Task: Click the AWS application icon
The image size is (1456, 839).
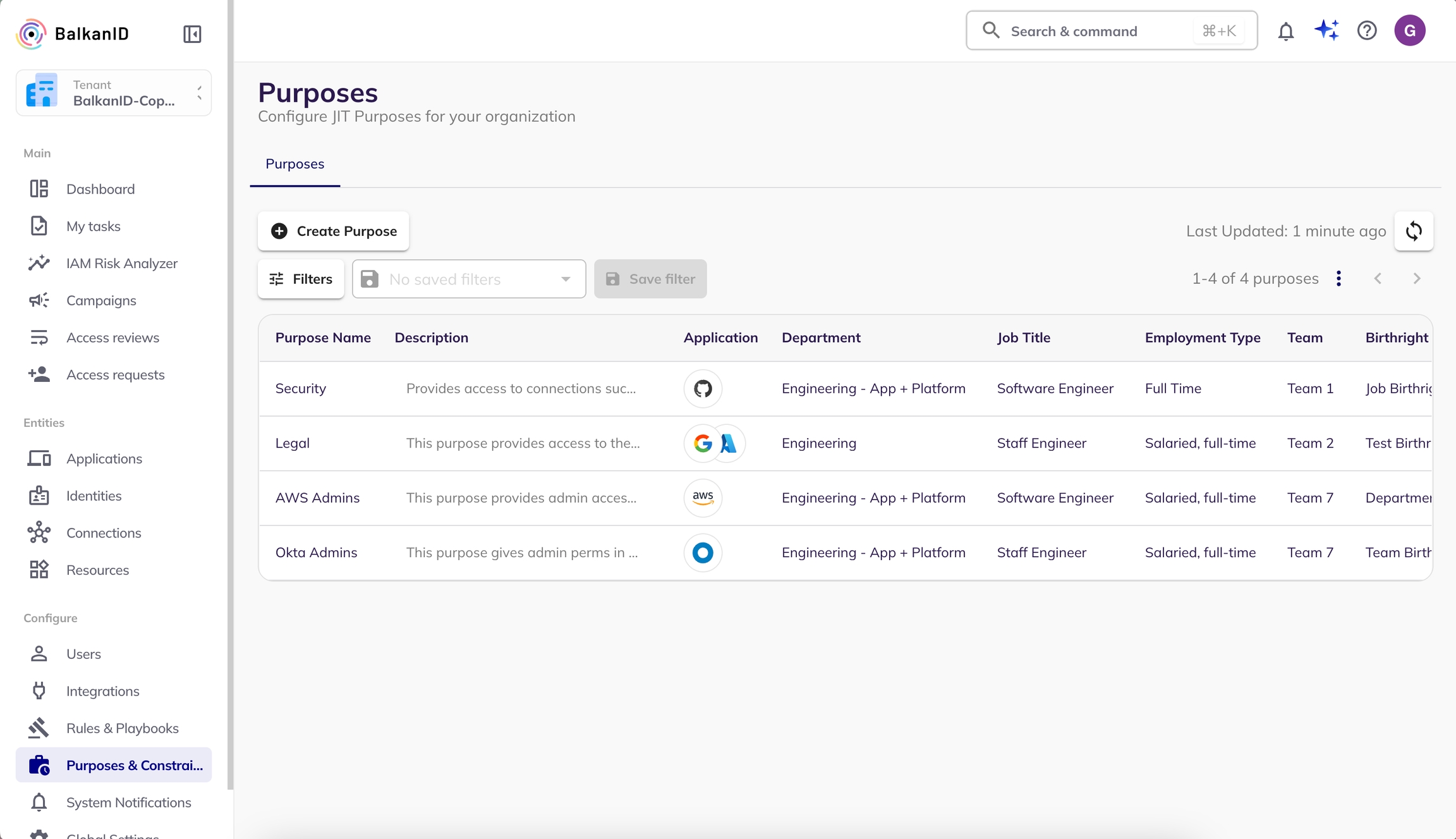Action: tap(703, 498)
